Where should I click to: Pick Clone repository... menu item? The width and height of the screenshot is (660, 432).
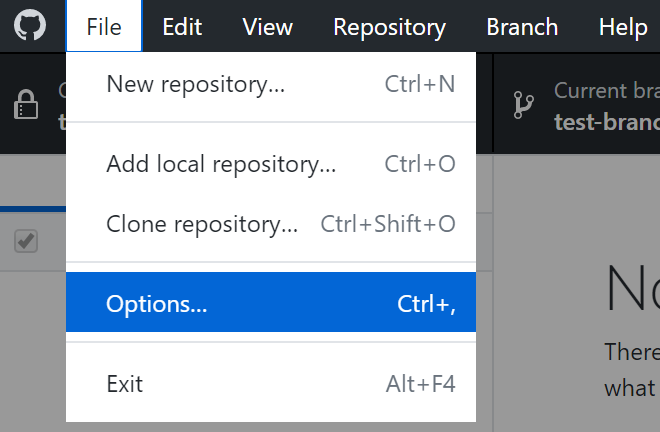(202, 224)
